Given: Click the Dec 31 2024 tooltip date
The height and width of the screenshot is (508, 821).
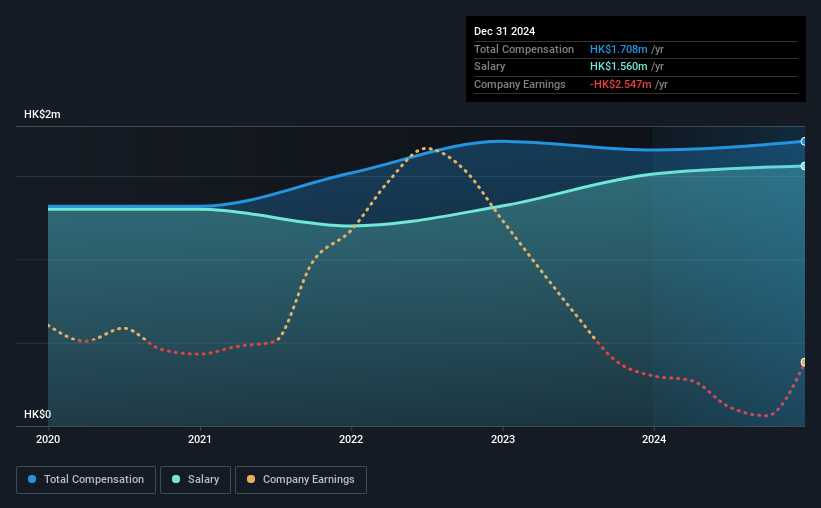Looking at the screenshot, I should tap(504, 31).
